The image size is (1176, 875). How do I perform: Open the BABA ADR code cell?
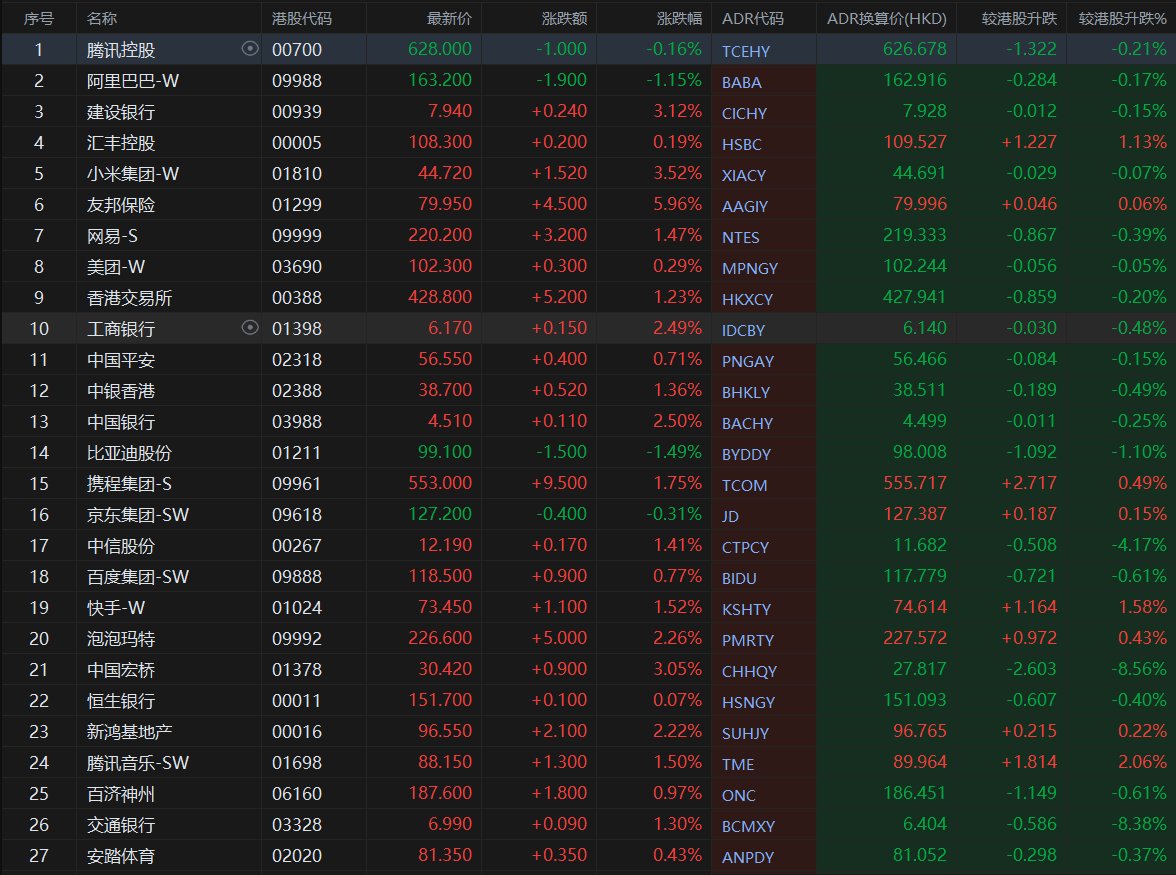pos(741,82)
